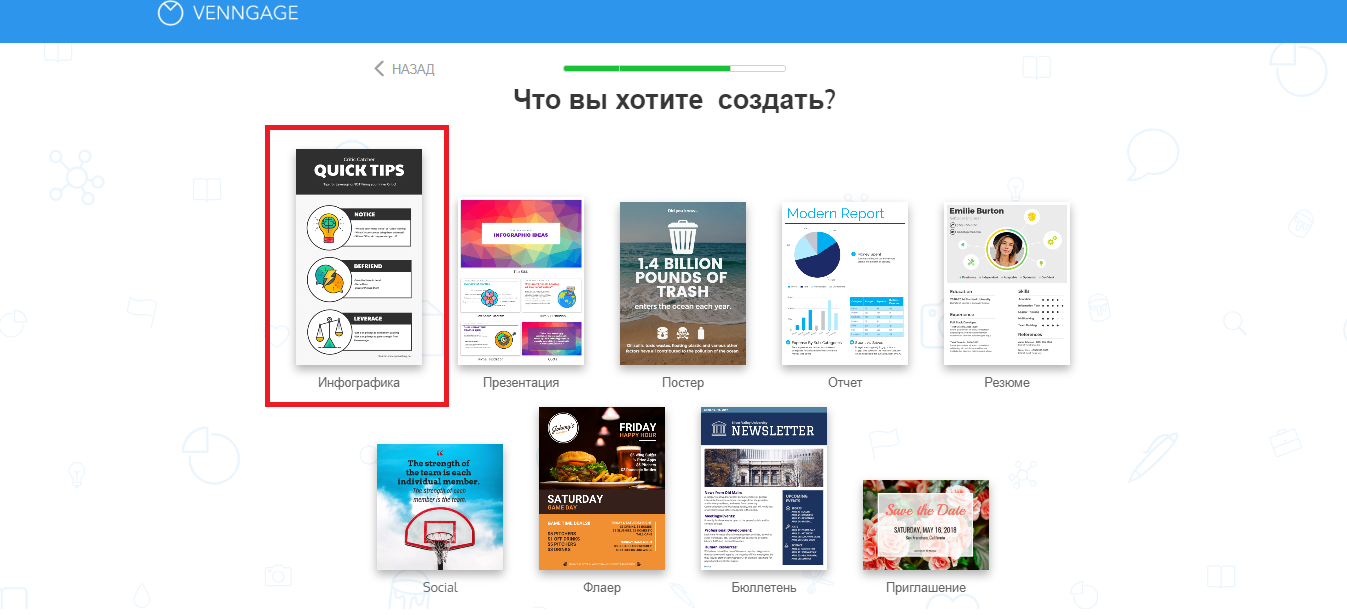This screenshot has width=1347, height=615.
Task: Click the Приглашение label
Action: pos(926,587)
